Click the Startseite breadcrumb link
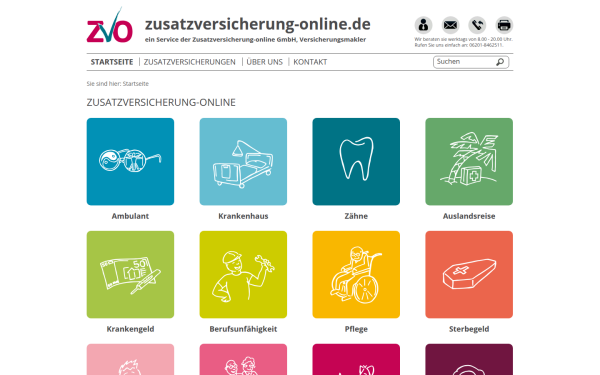 click(x=136, y=84)
